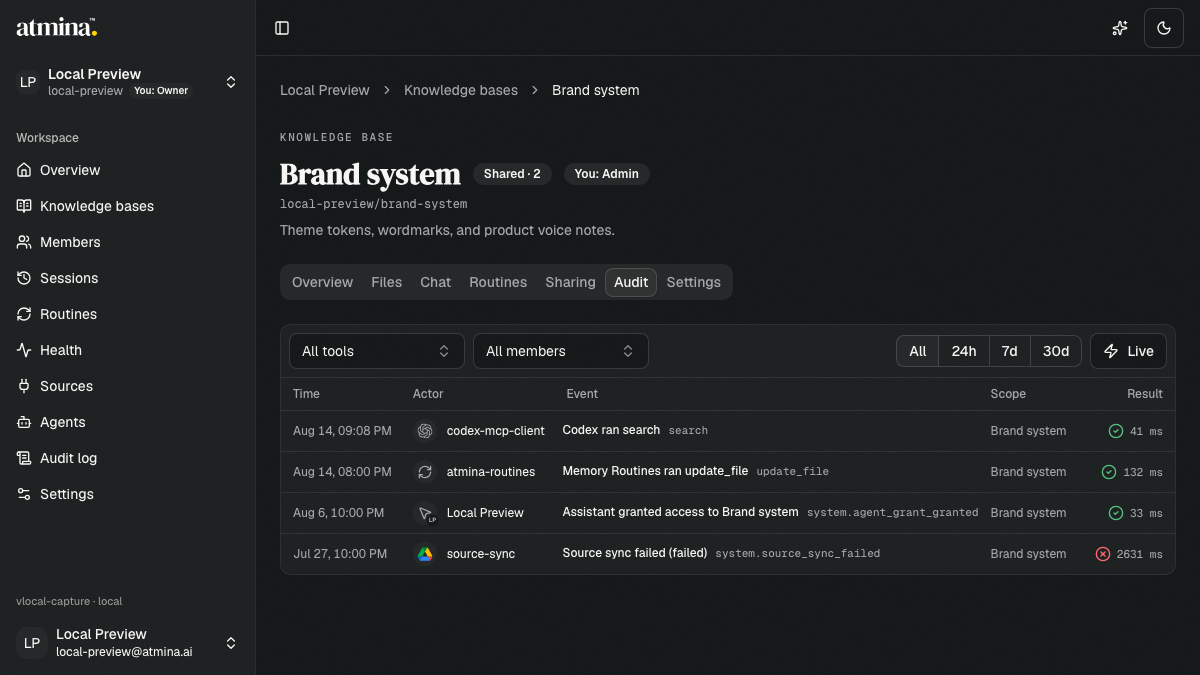Open Knowledge bases in the sidebar
This screenshot has width=1200, height=675.
(128, 206)
